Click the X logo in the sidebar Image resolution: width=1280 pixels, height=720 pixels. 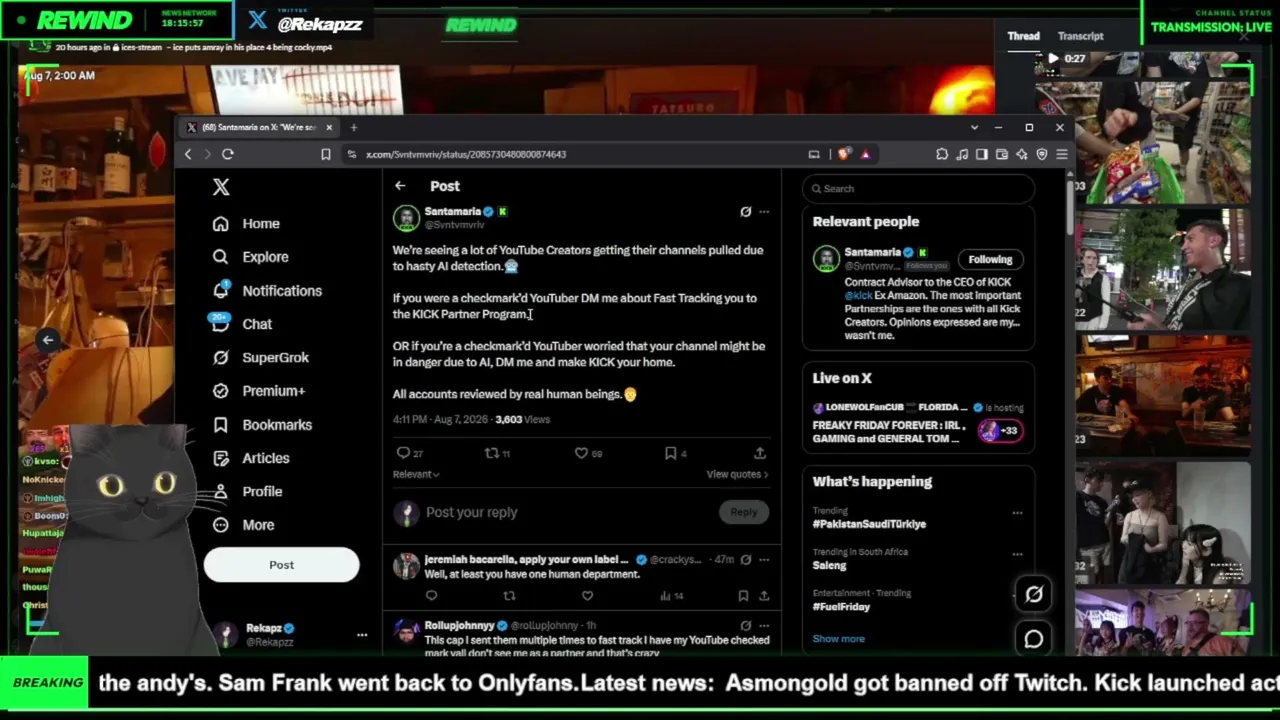[221, 187]
